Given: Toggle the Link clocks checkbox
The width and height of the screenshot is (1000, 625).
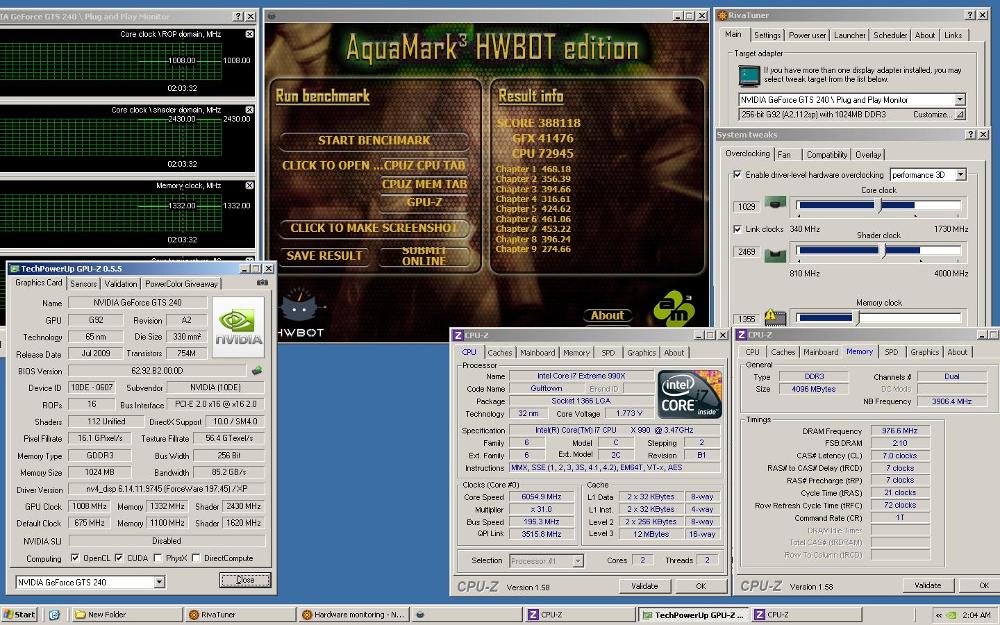Looking at the screenshot, I should coord(737,229).
